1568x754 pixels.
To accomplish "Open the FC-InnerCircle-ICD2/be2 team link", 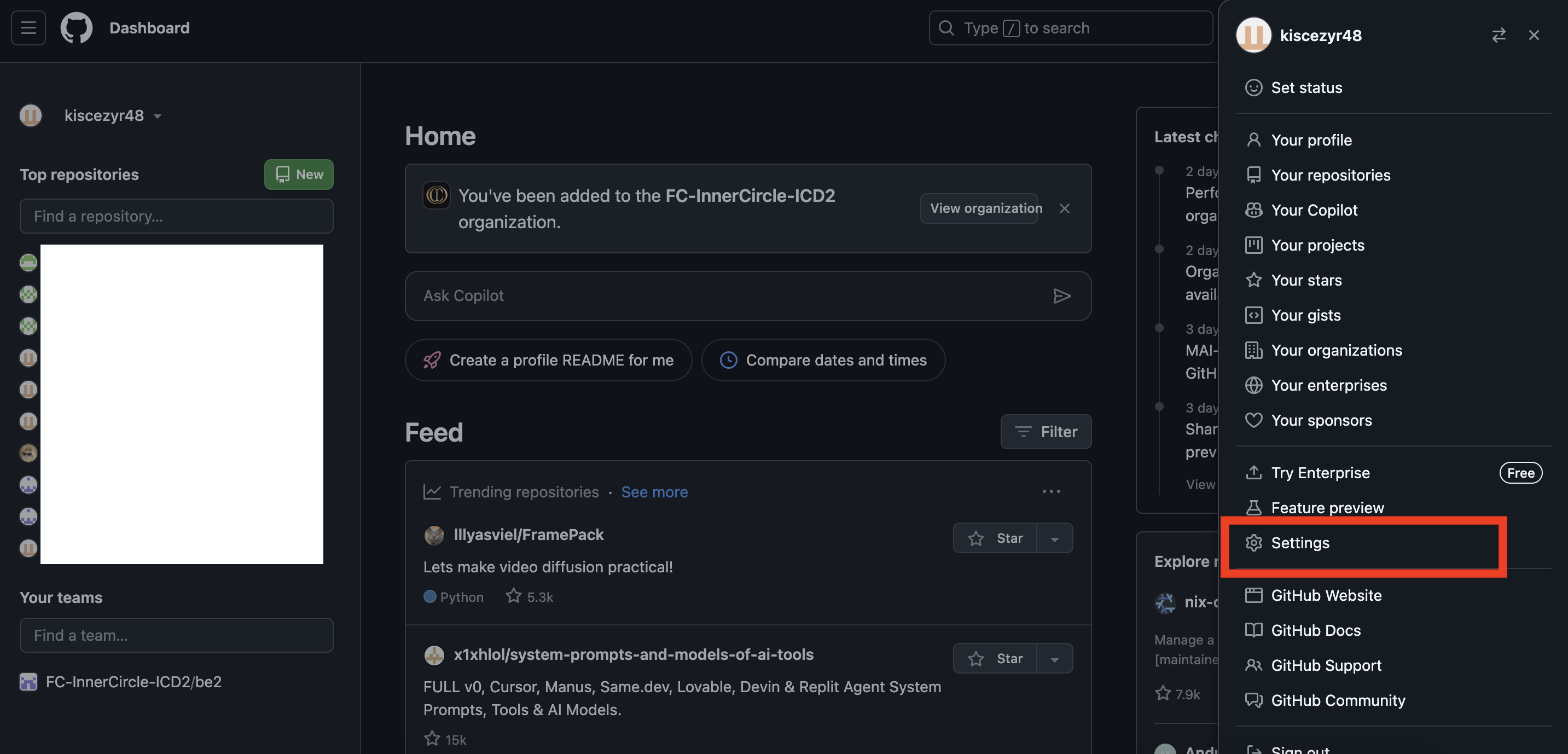I will pos(133,682).
